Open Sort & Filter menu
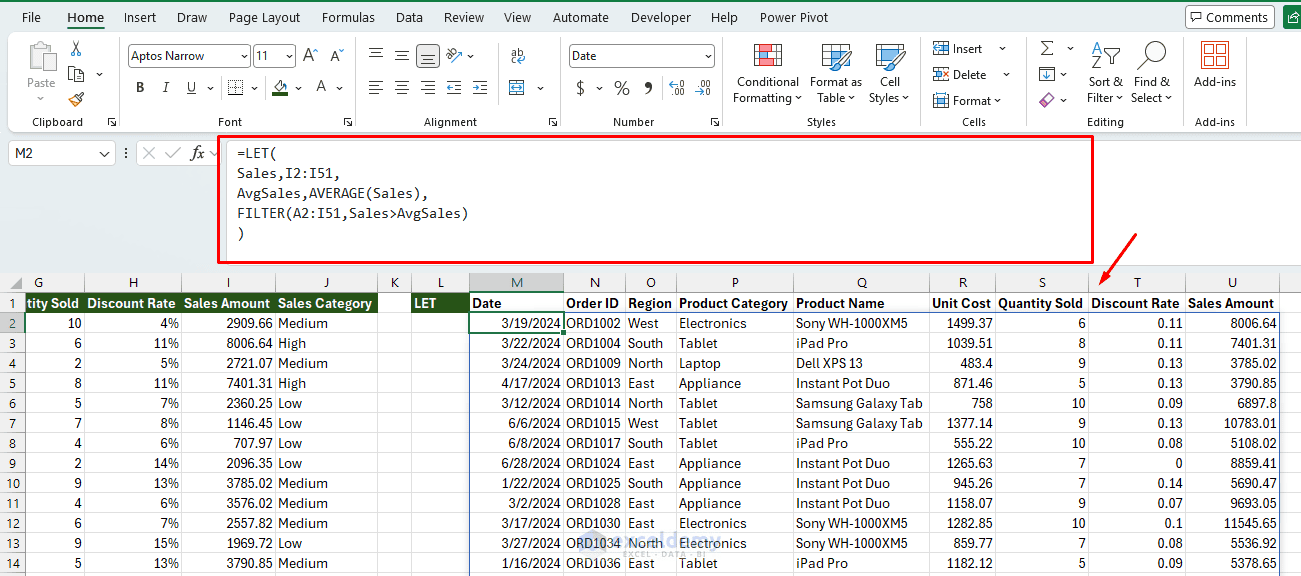The height and width of the screenshot is (576, 1301). click(1105, 72)
